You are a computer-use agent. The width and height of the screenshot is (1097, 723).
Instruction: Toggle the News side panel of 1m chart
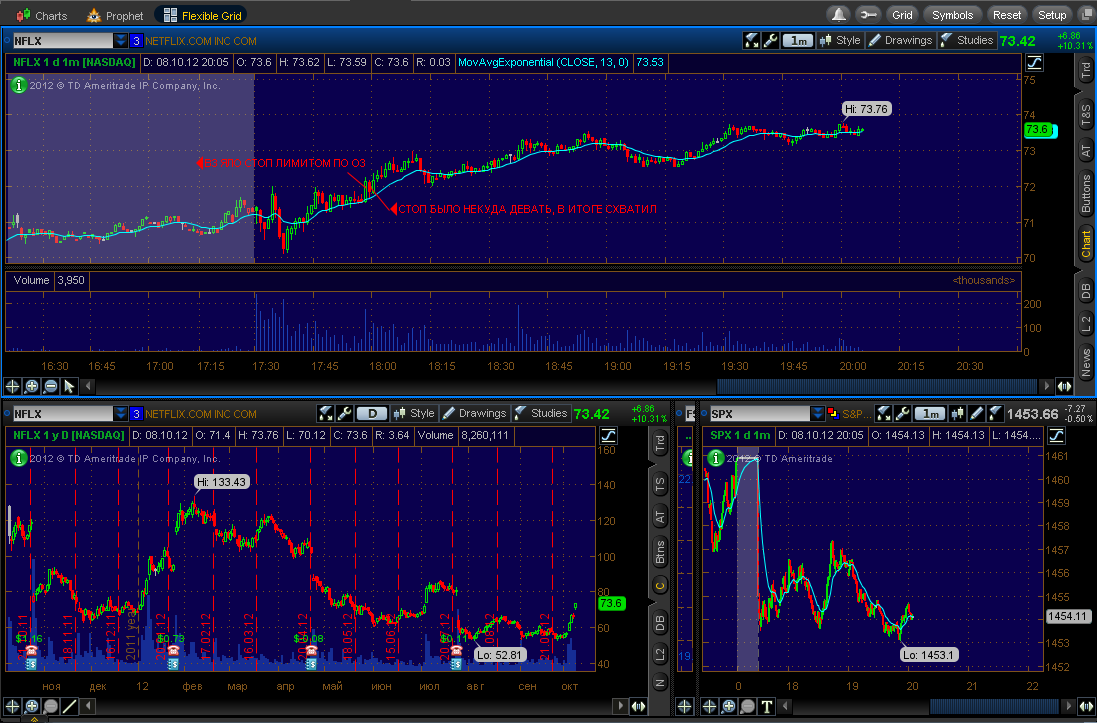1086,360
